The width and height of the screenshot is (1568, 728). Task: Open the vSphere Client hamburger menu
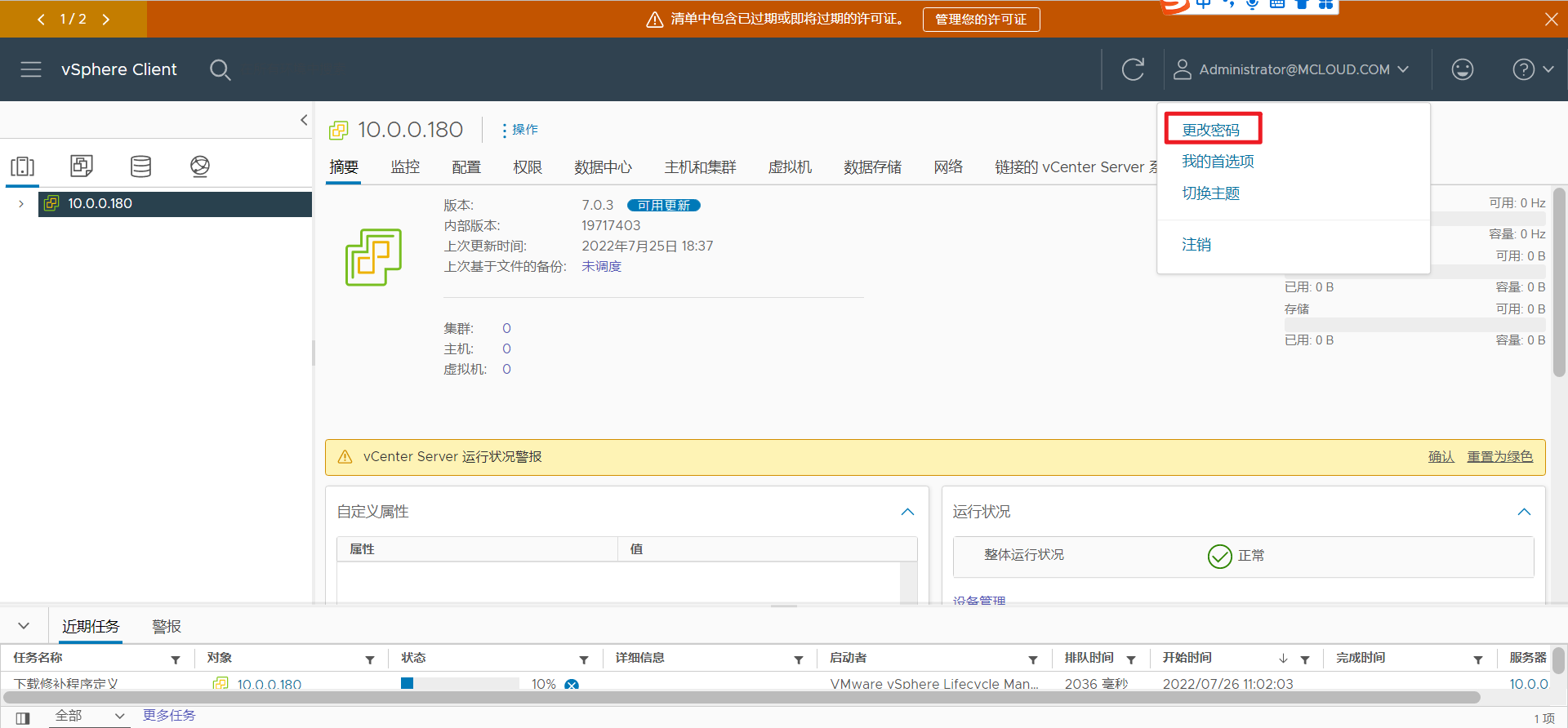pos(31,69)
